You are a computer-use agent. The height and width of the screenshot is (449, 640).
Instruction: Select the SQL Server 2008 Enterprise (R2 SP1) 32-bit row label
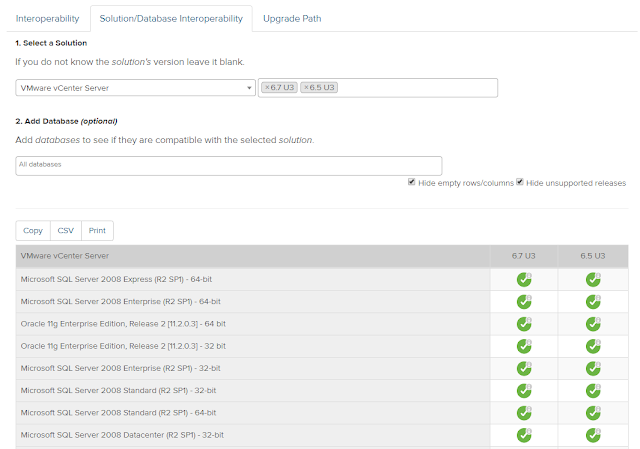[x=120, y=368]
